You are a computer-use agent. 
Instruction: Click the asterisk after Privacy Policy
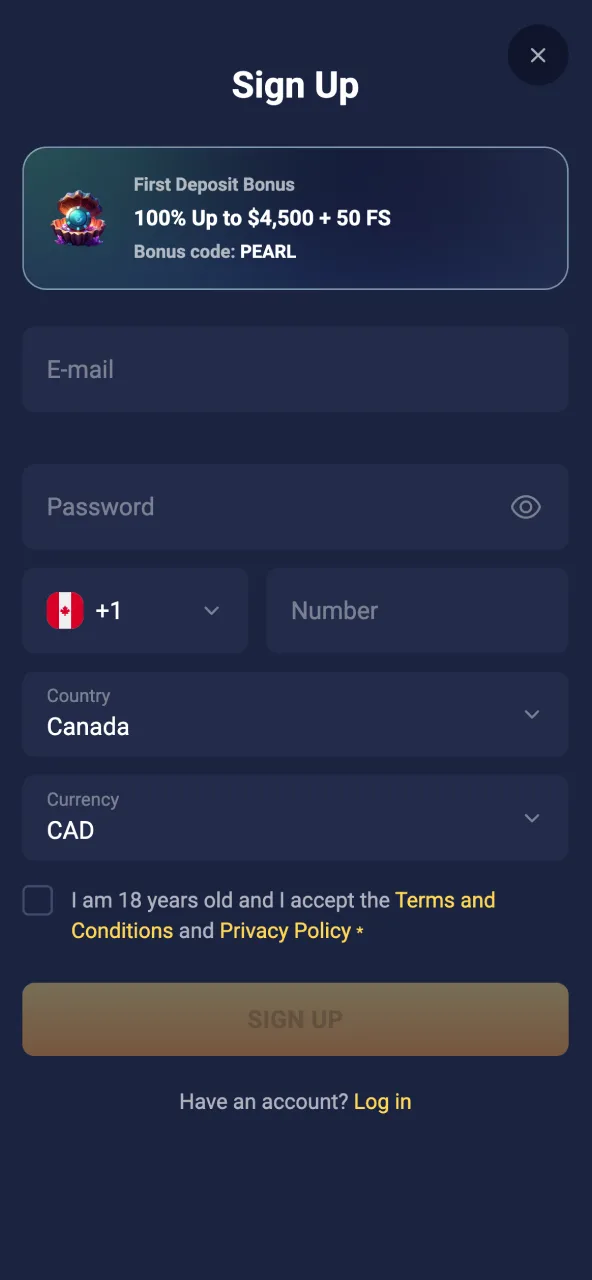(358, 930)
